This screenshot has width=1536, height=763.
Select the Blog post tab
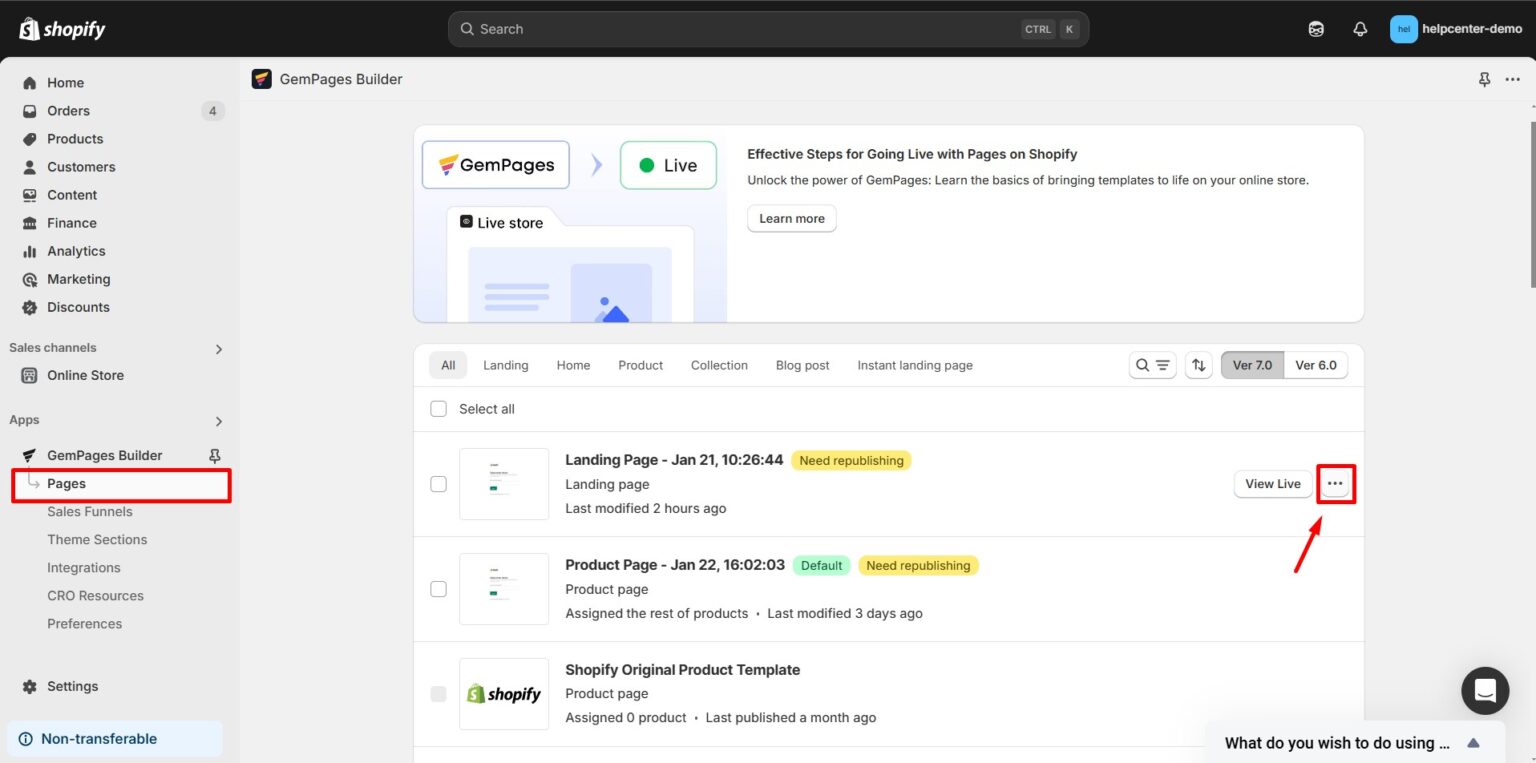click(x=802, y=365)
